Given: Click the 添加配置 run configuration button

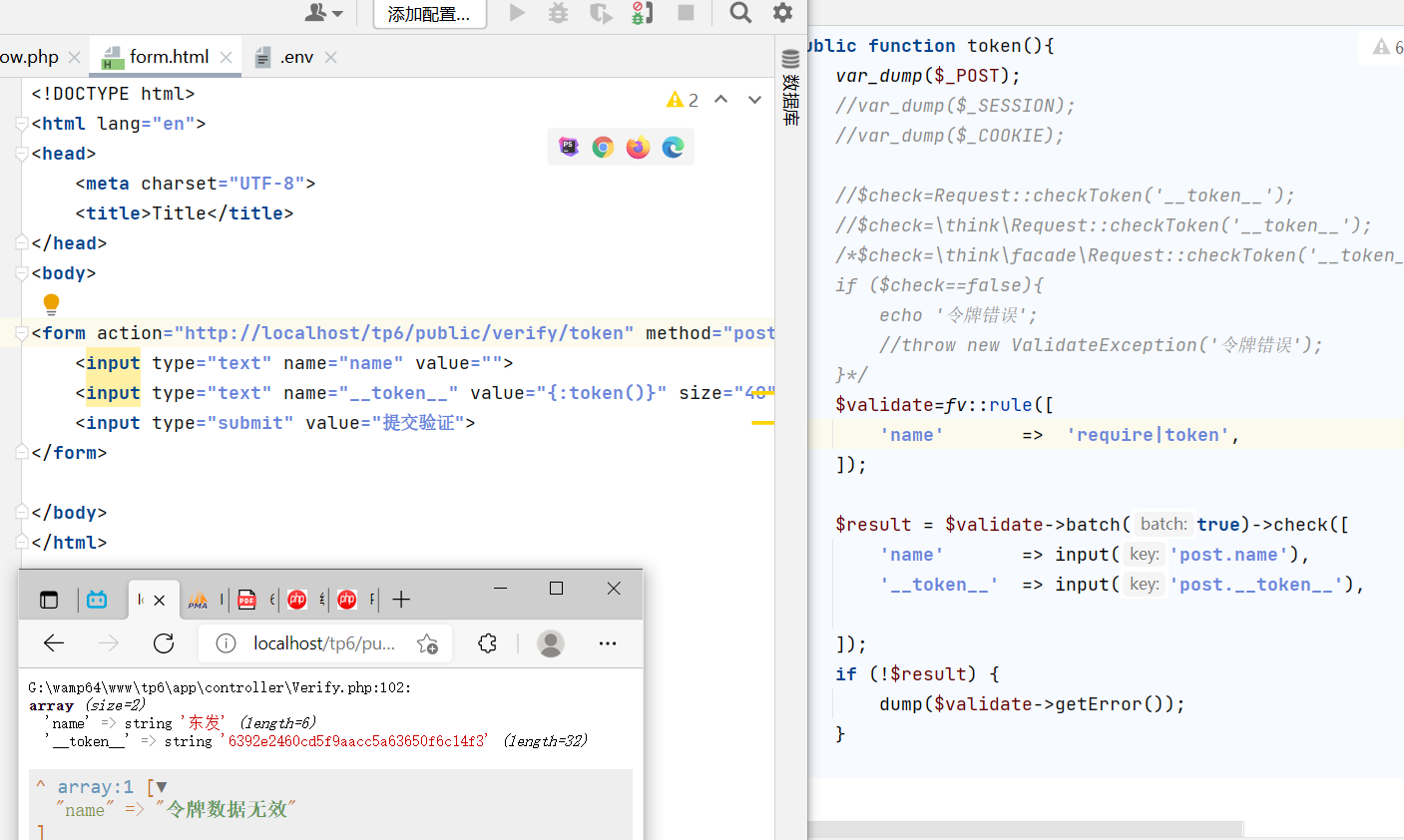Looking at the screenshot, I should [429, 14].
